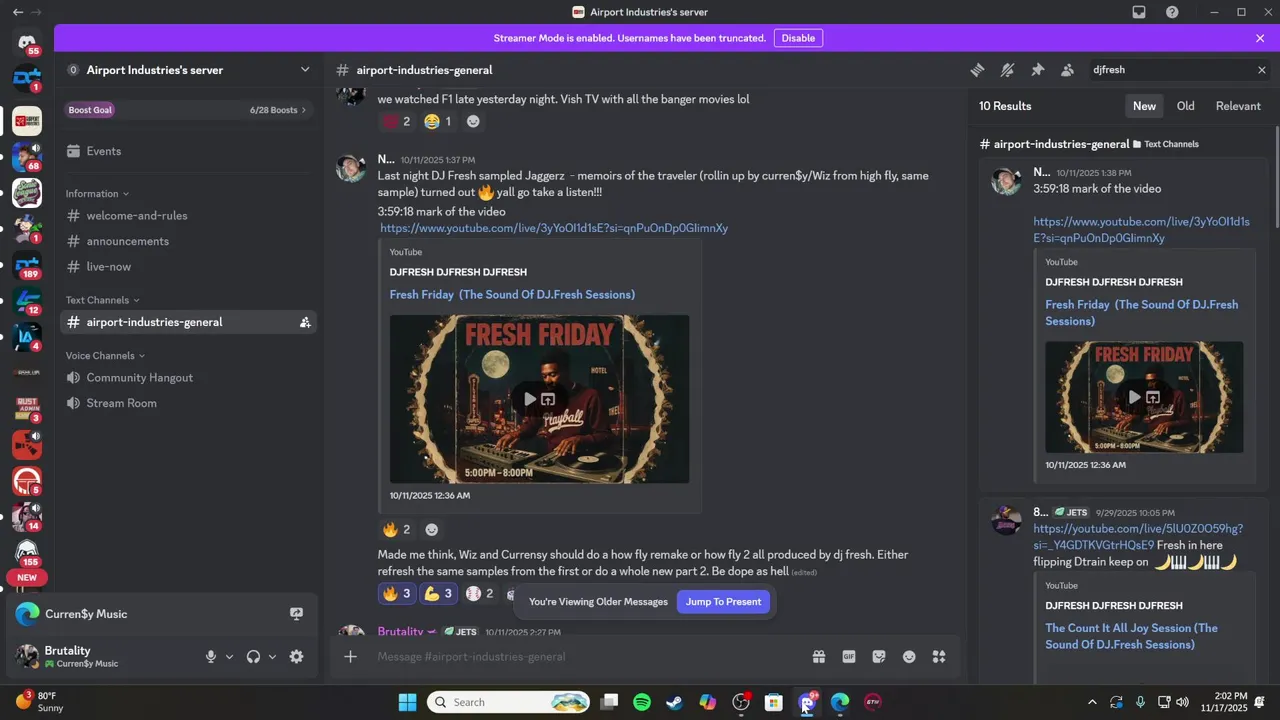Viewport: 1280px width, 720px height.
Task: Open YouTube link in first search result
Action: coord(1141,230)
